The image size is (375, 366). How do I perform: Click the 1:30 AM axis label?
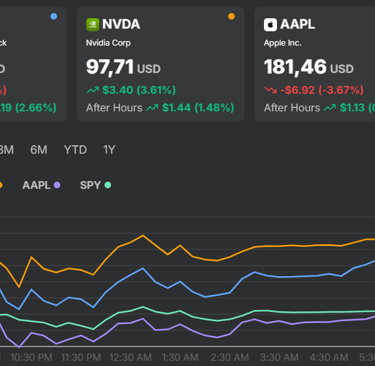[x=180, y=358]
